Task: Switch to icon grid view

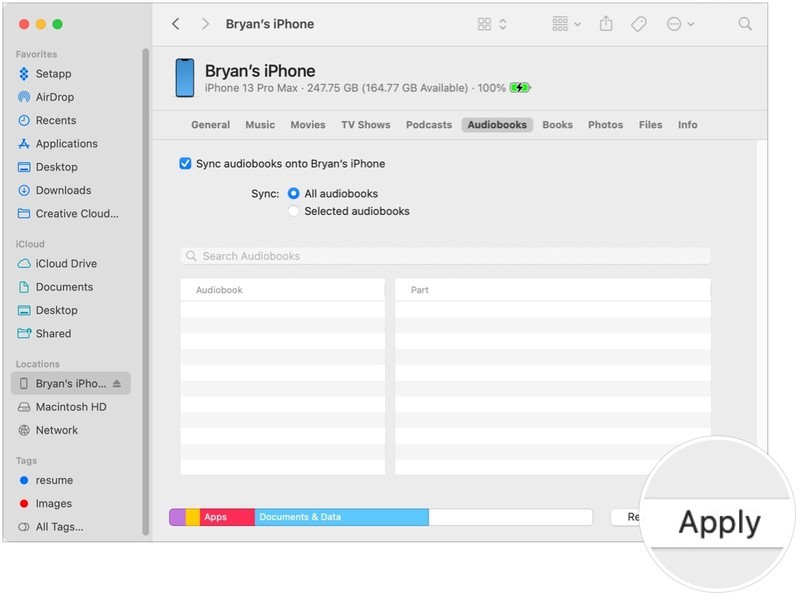Action: [484, 24]
